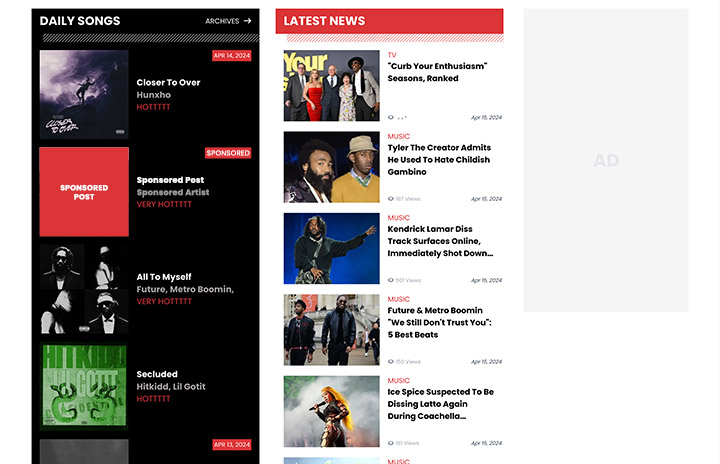Click the views eye icon under Tyler article

(391, 199)
